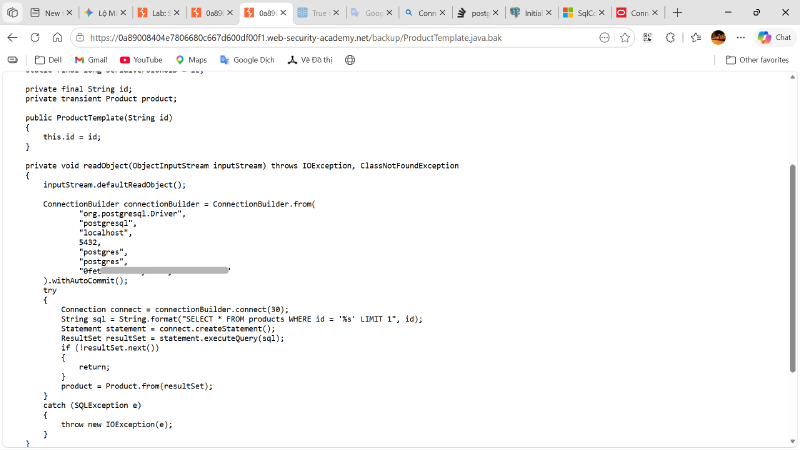800x450 pixels.
Task: Click the vertical scrollbar thumb
Action: 792,268
